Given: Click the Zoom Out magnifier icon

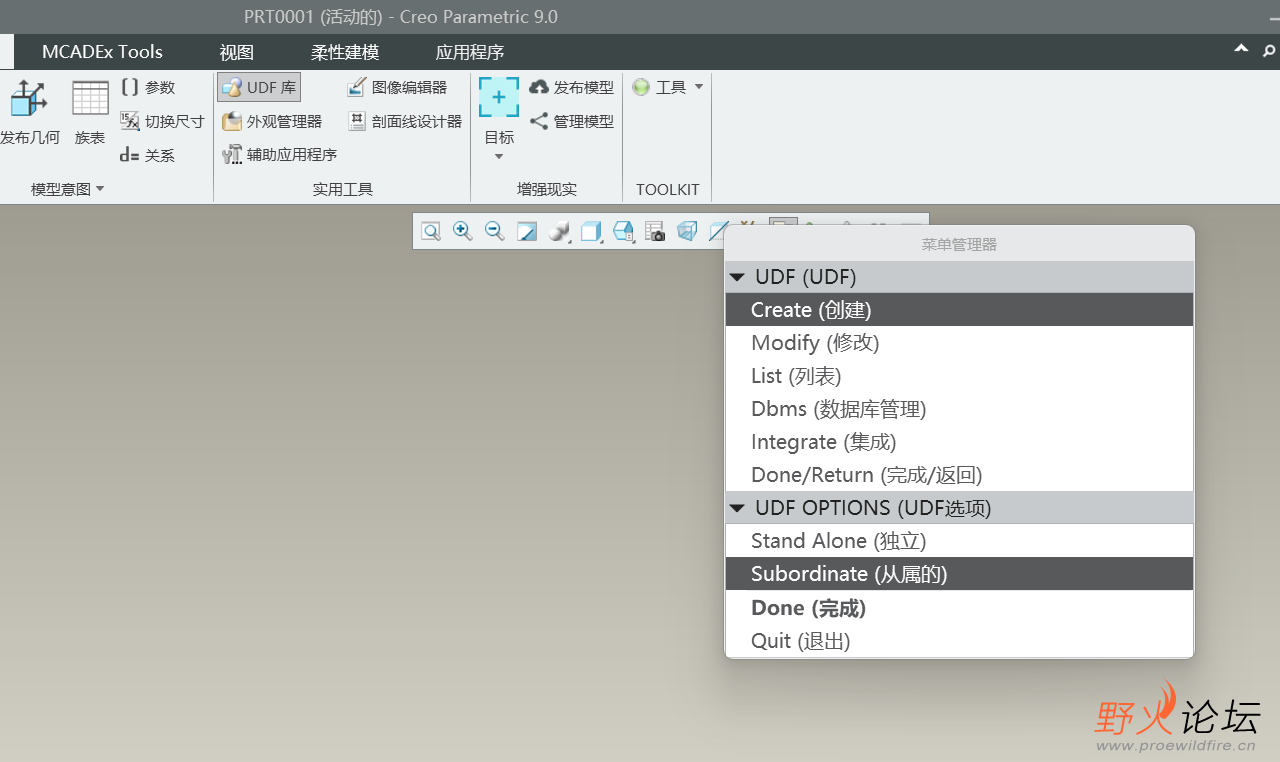Looking at the screenshot, I should click(x=494, y=232).
